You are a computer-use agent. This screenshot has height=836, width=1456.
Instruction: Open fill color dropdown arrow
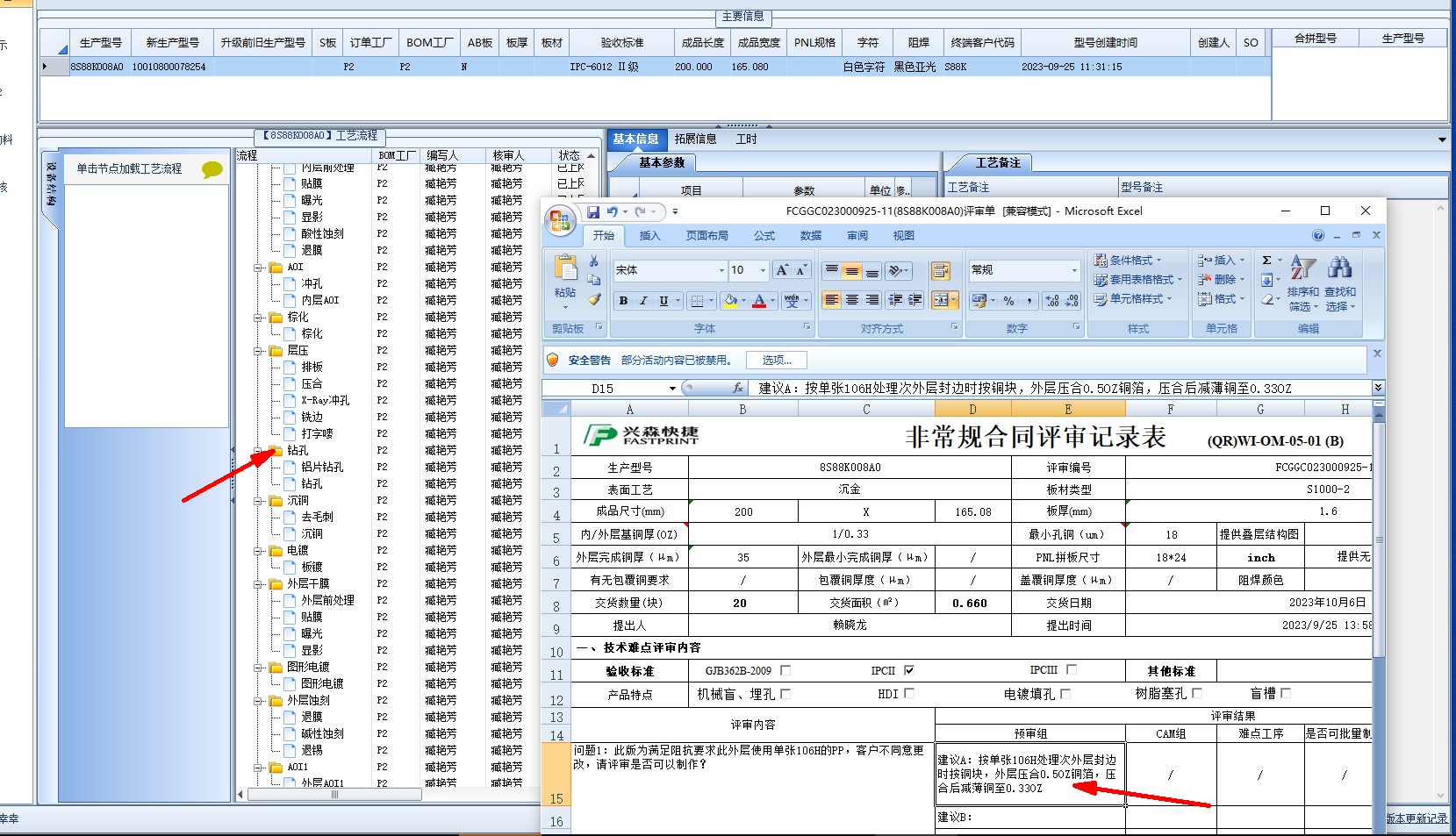point(743,301)
